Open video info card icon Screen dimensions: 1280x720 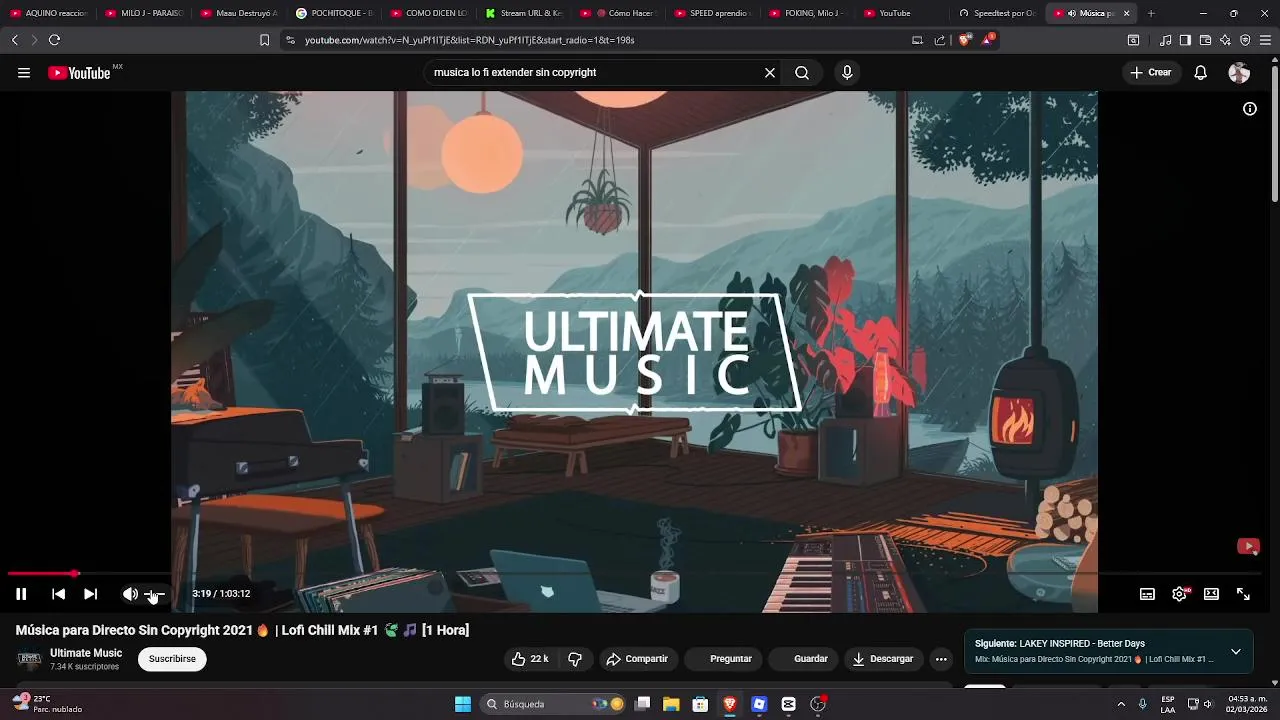[1250, 109]
